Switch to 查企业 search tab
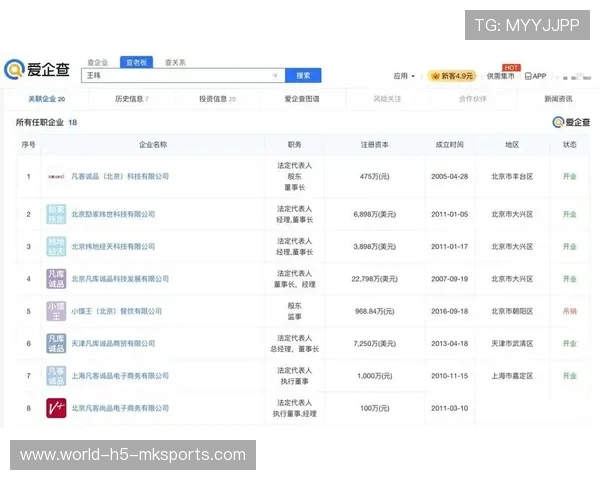The width and height of the screenshot is (600, 480). coord(98,62)
